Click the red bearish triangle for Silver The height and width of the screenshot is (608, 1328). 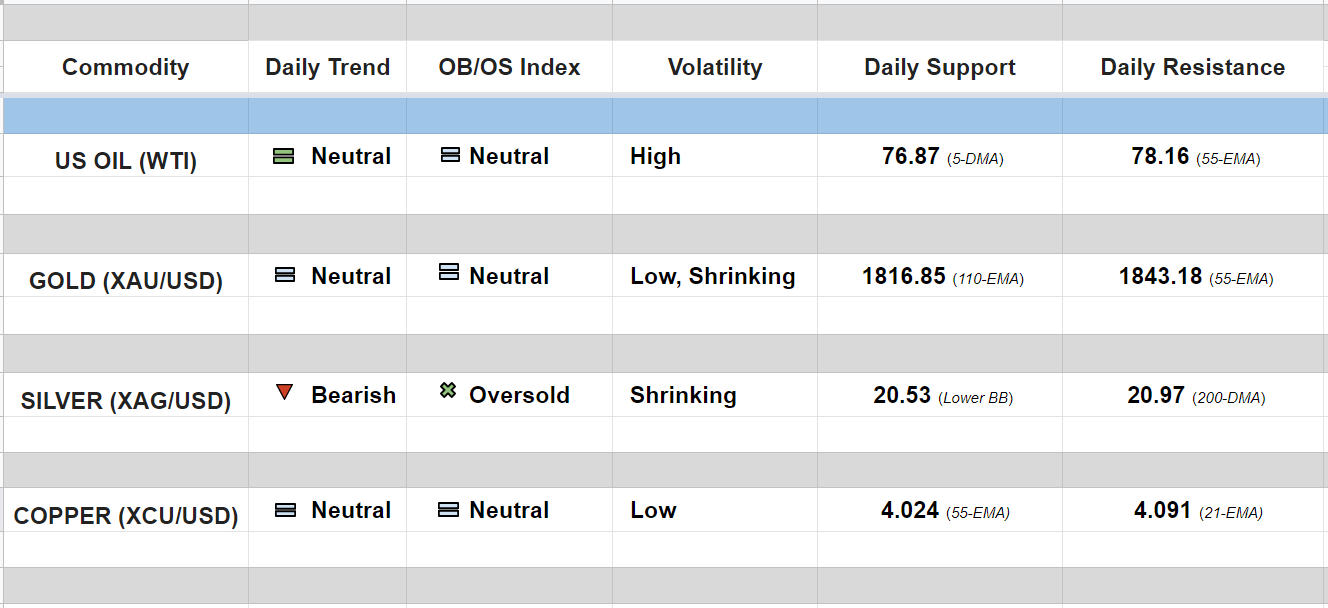(x=285, y=392)
